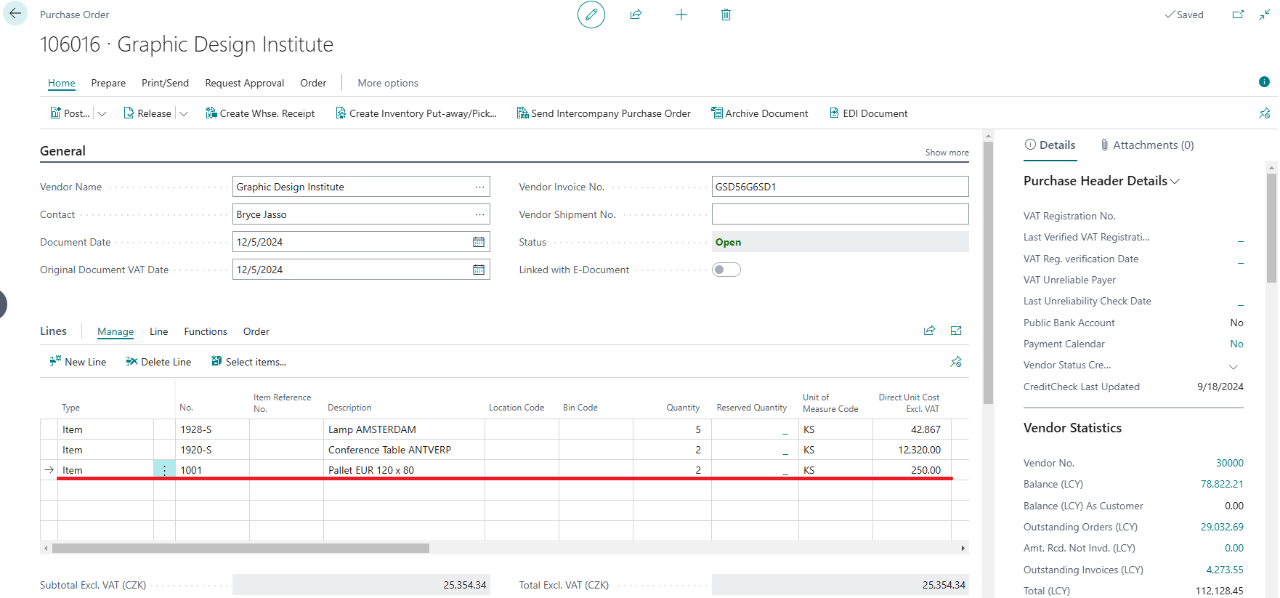Open Vendor Name lookup ellipsis
This screenshot has width=1280, height=598.
point(480,187)
